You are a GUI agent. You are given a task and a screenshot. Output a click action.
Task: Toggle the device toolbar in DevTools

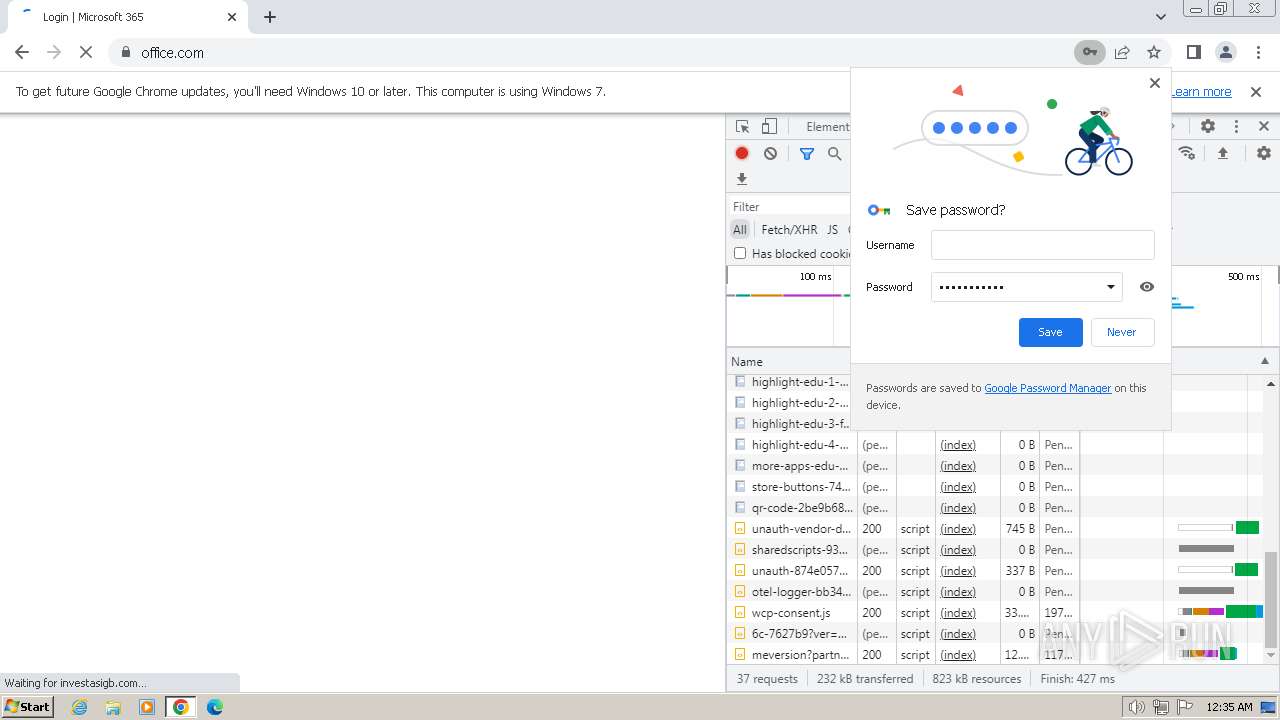(x=769, y=126)
